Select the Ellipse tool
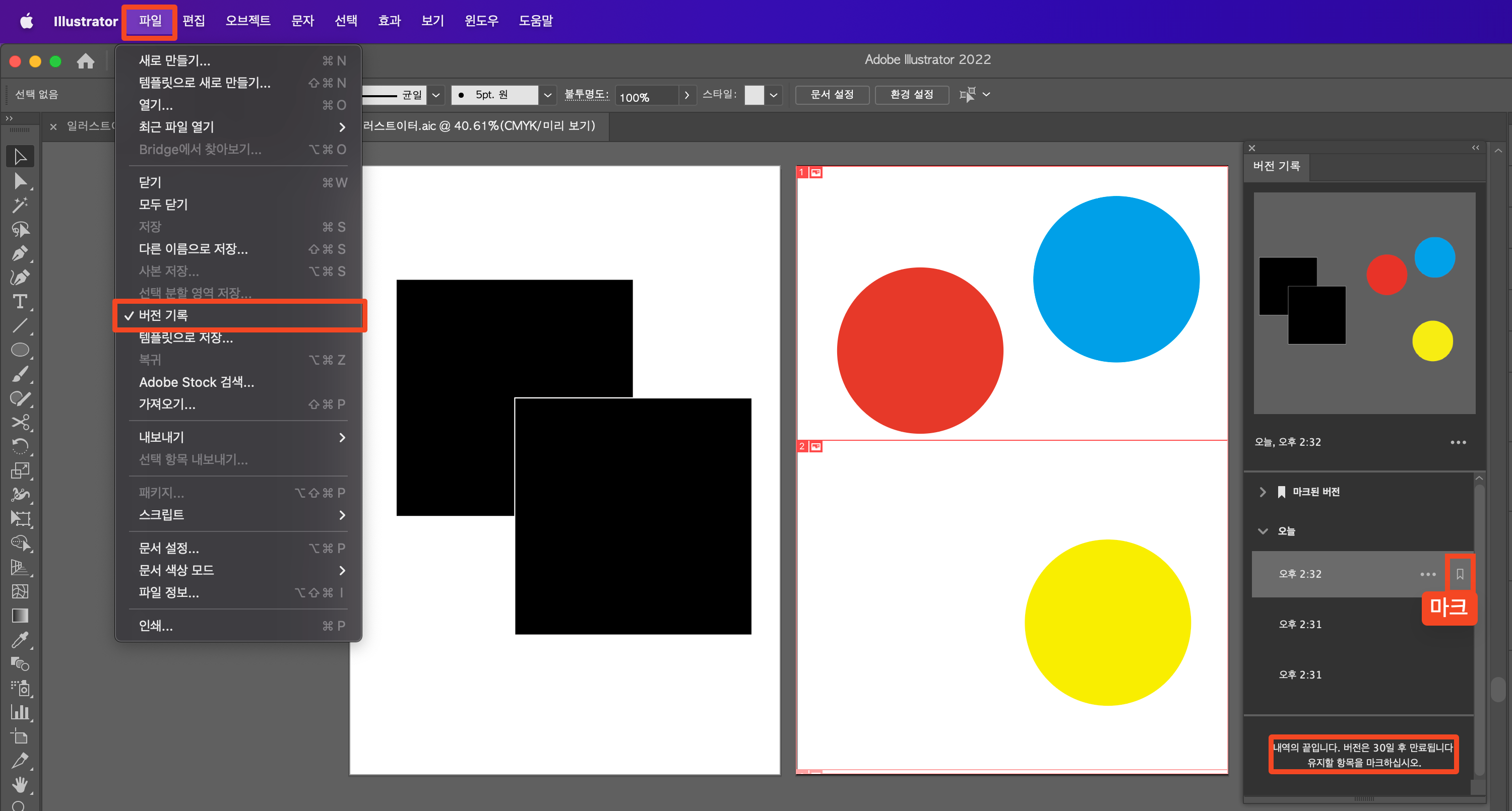This screenshot has width=1512, height=811. [x=20, y=350]
